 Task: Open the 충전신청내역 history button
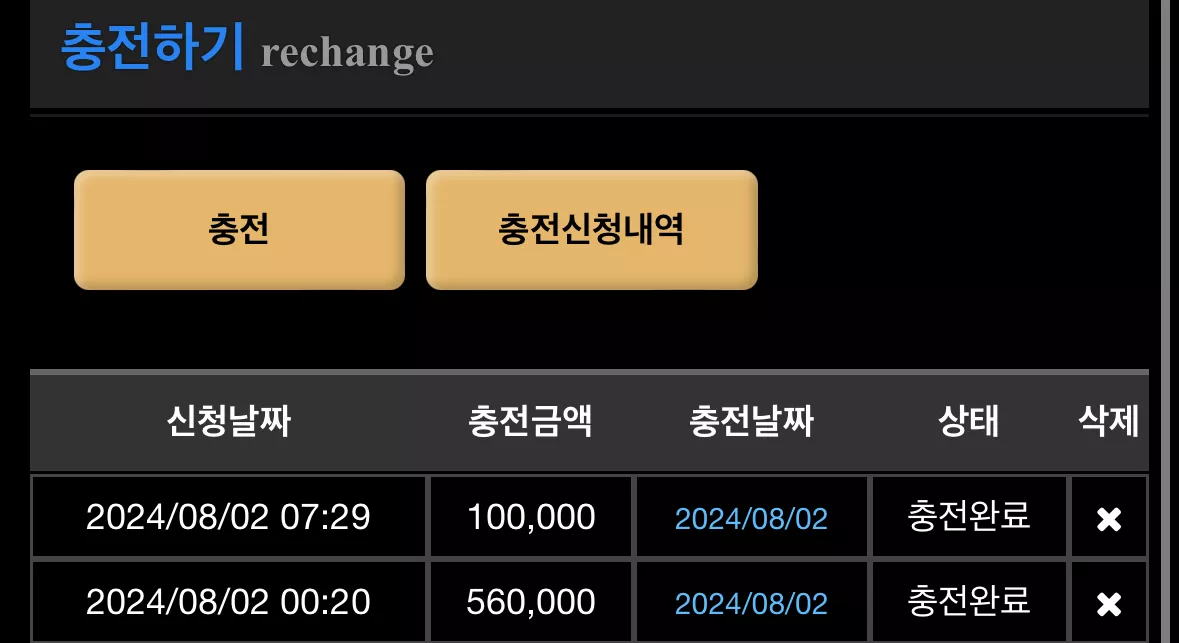point(592,229)
